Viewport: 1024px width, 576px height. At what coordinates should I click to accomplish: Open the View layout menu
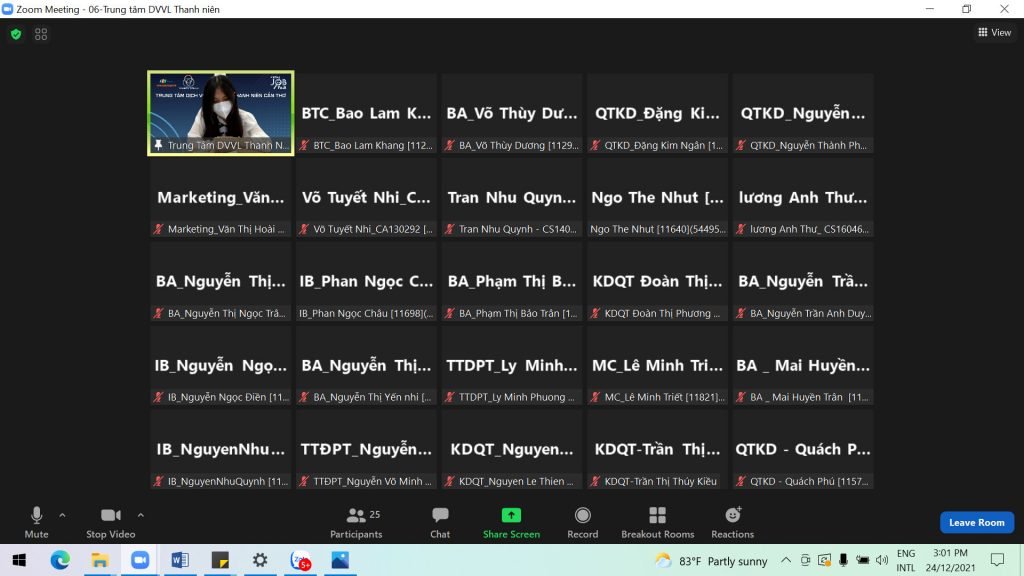coord(994,33)
